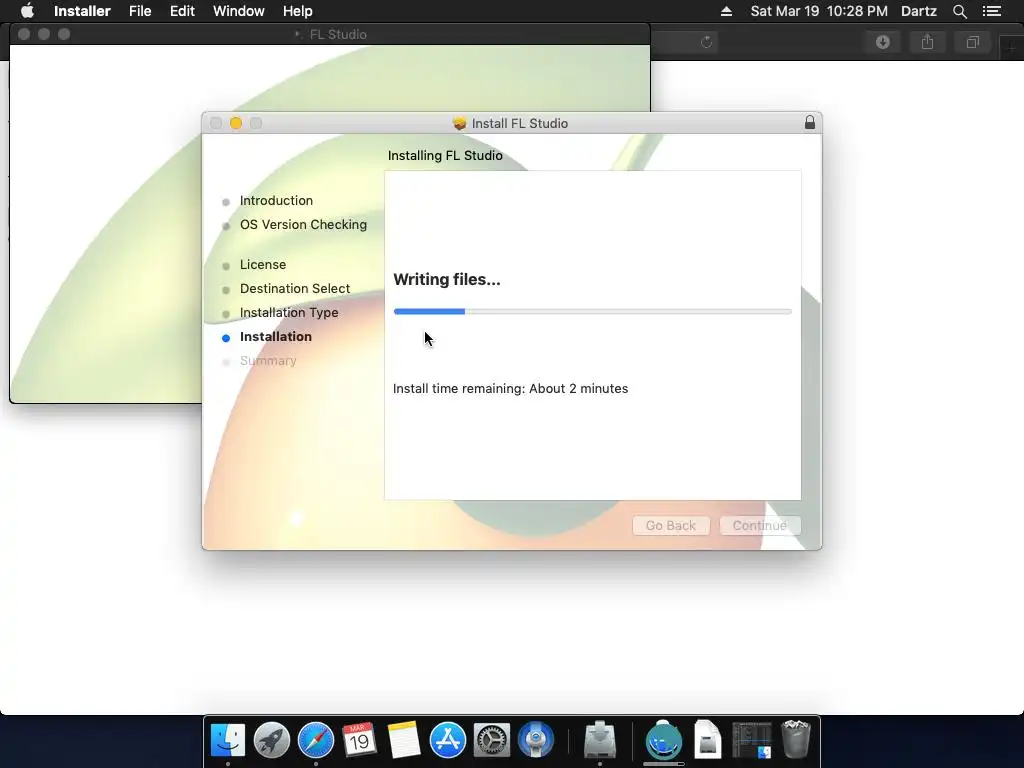Click the Go Back button
The height and width of the screenshot is (768, 1024).
point(671,526)
